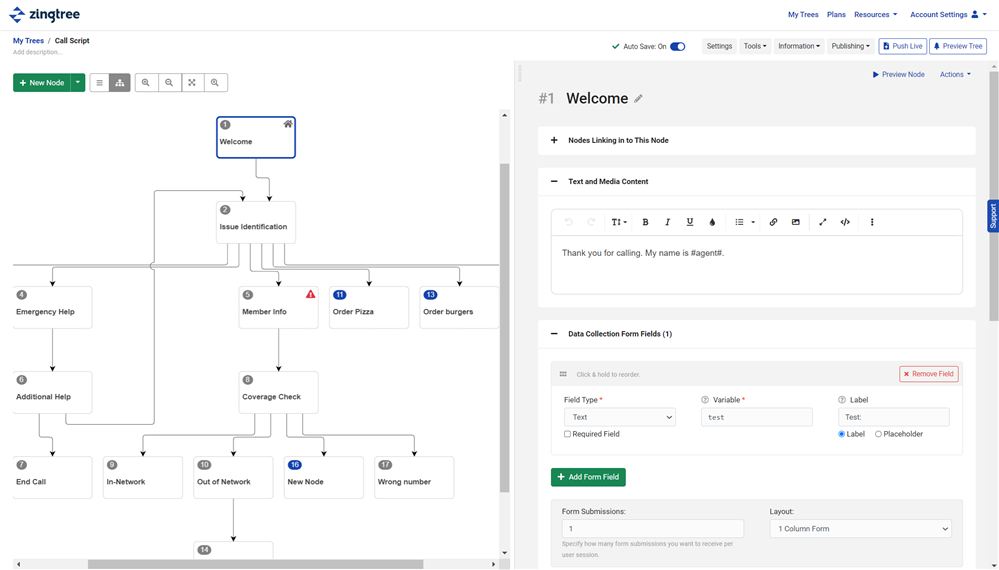Open the Layout column form dropdown
The image size is (999, 570).
coord(860,529)
